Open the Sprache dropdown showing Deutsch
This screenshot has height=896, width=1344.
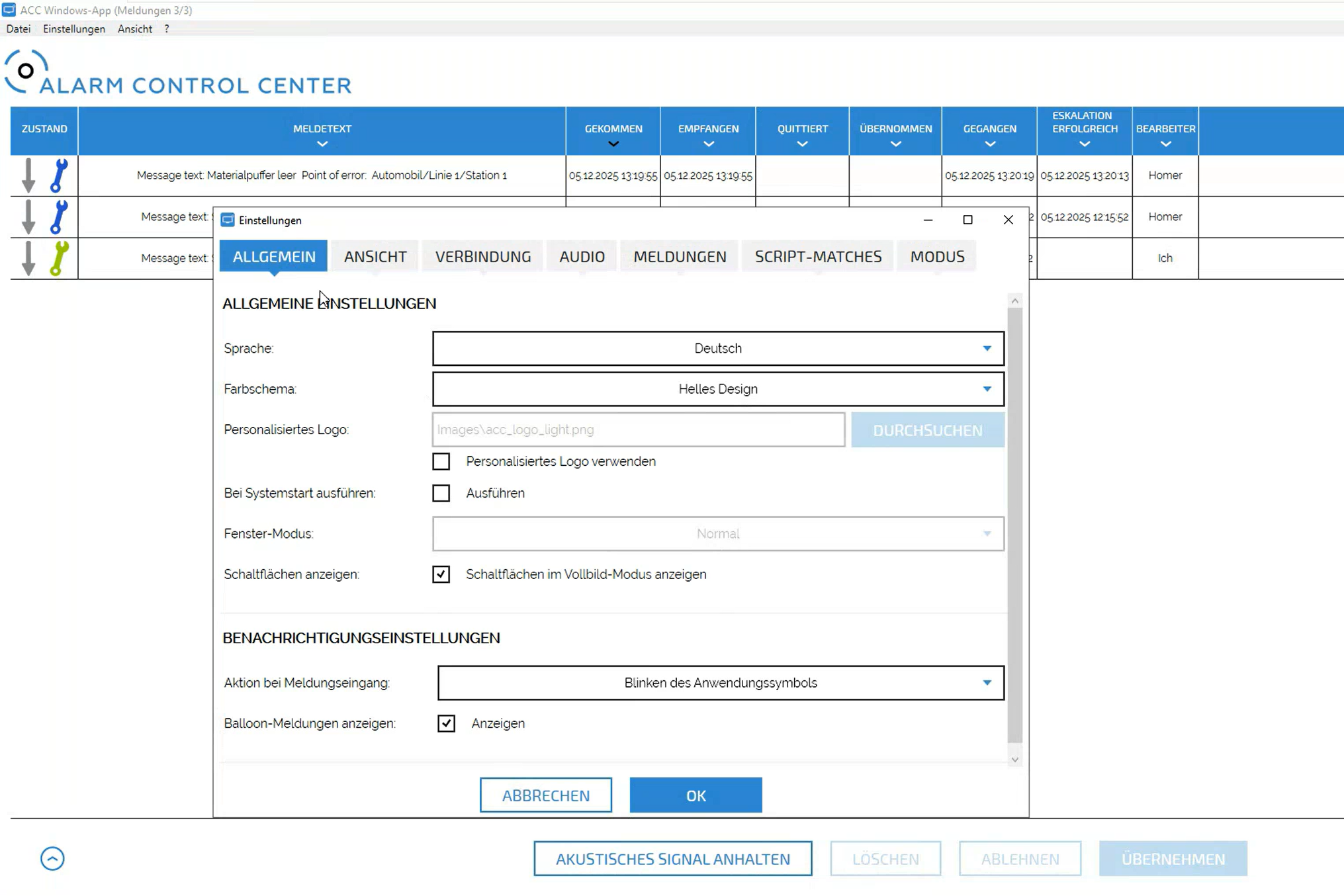click(x=717, y=348)
